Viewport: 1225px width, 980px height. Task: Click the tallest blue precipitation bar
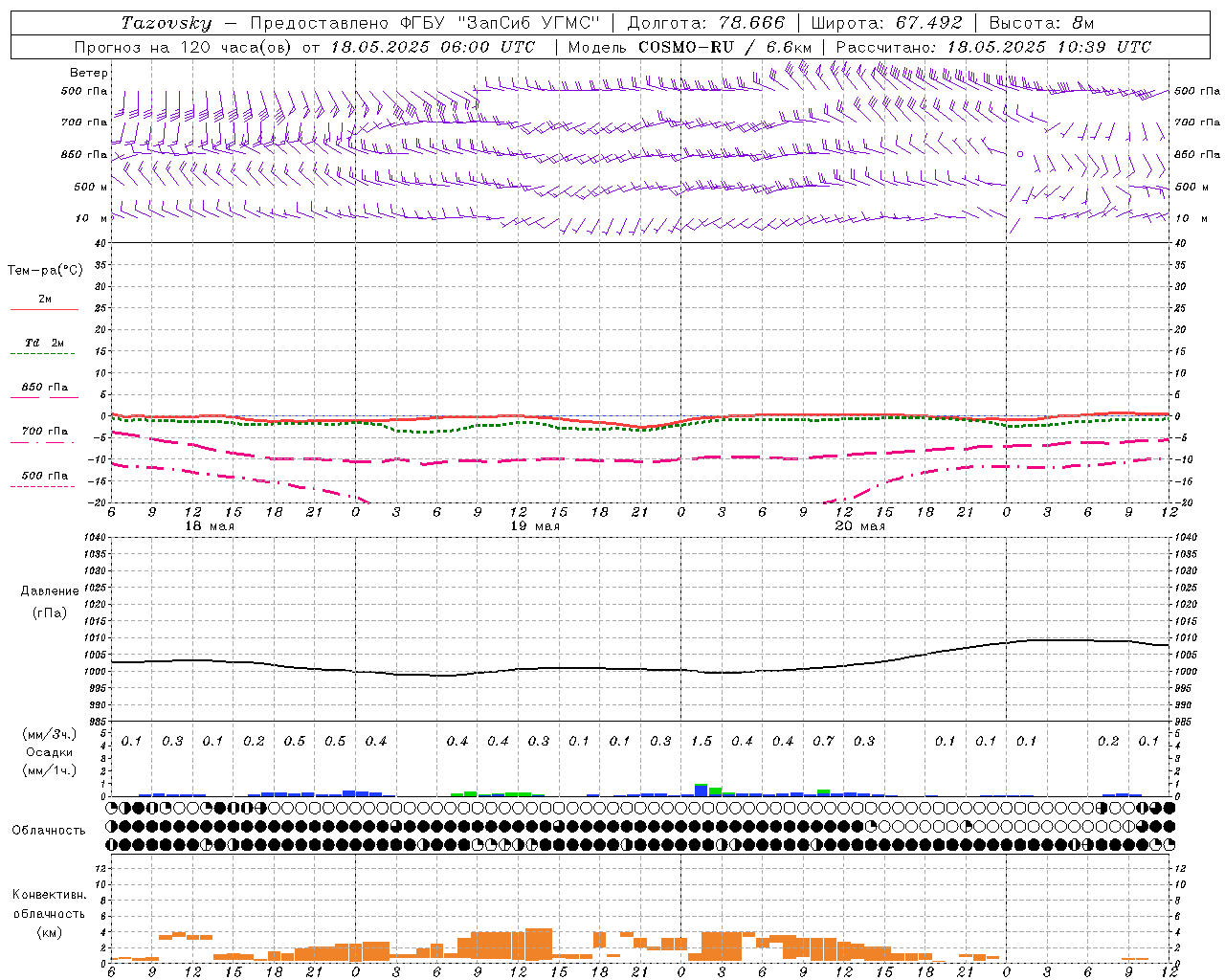tap(702, 791)
